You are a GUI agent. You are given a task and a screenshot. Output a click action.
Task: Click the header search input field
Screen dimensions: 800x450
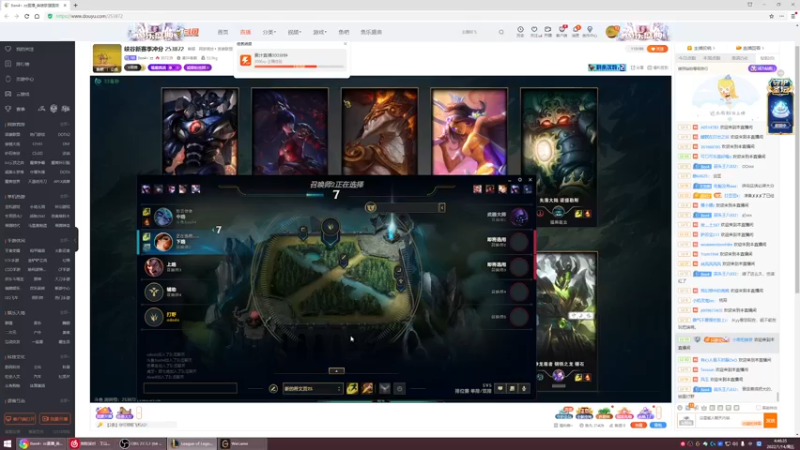[x=477, y=32]
